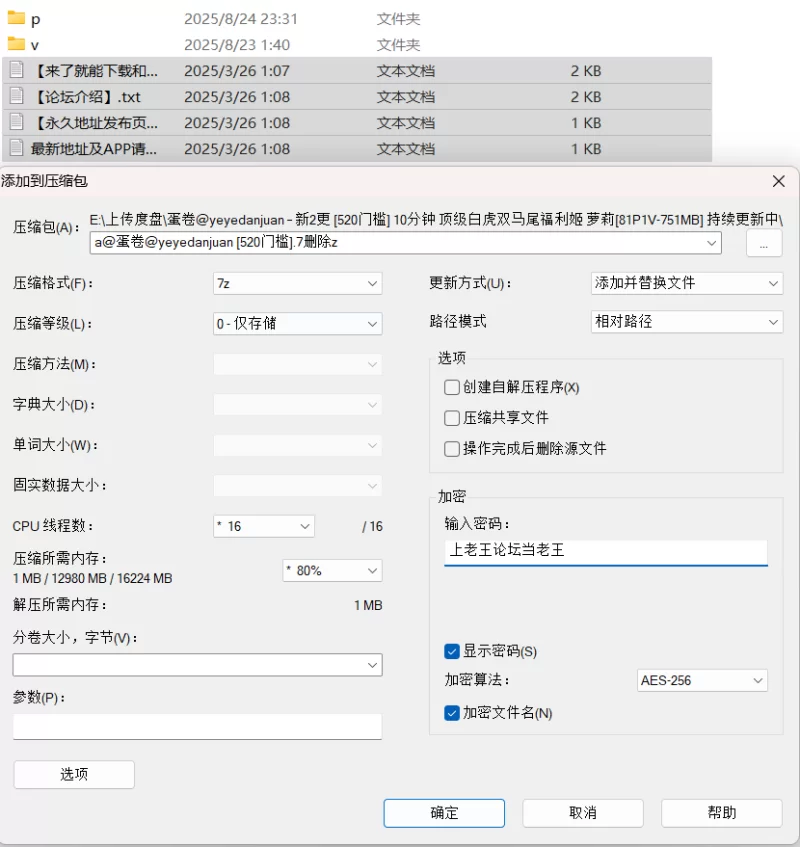Select the folder icon named v
The width and height of the screenshot is (800, 847).
(16, 44)
